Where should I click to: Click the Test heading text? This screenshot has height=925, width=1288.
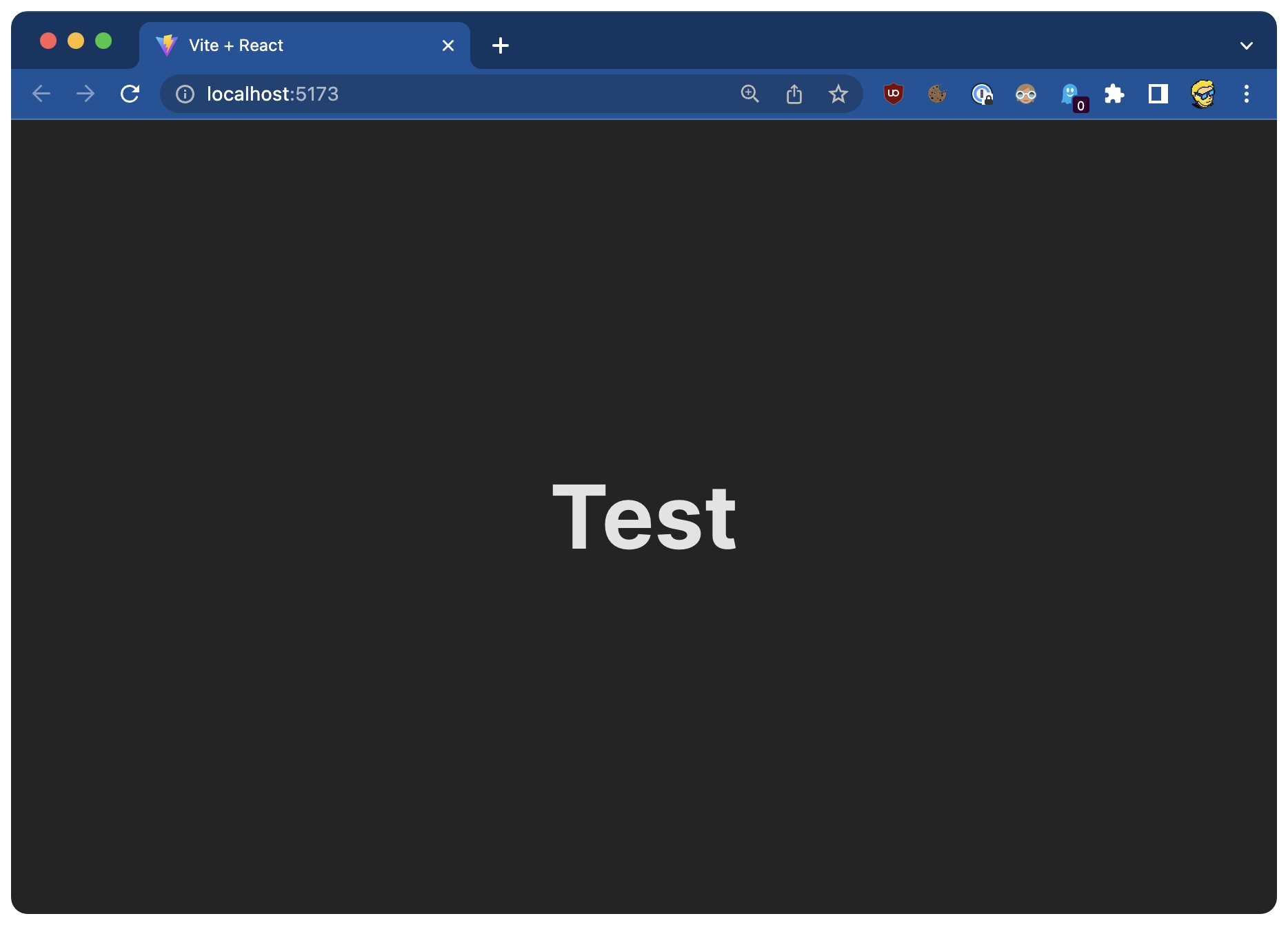(x=644, y=518)
